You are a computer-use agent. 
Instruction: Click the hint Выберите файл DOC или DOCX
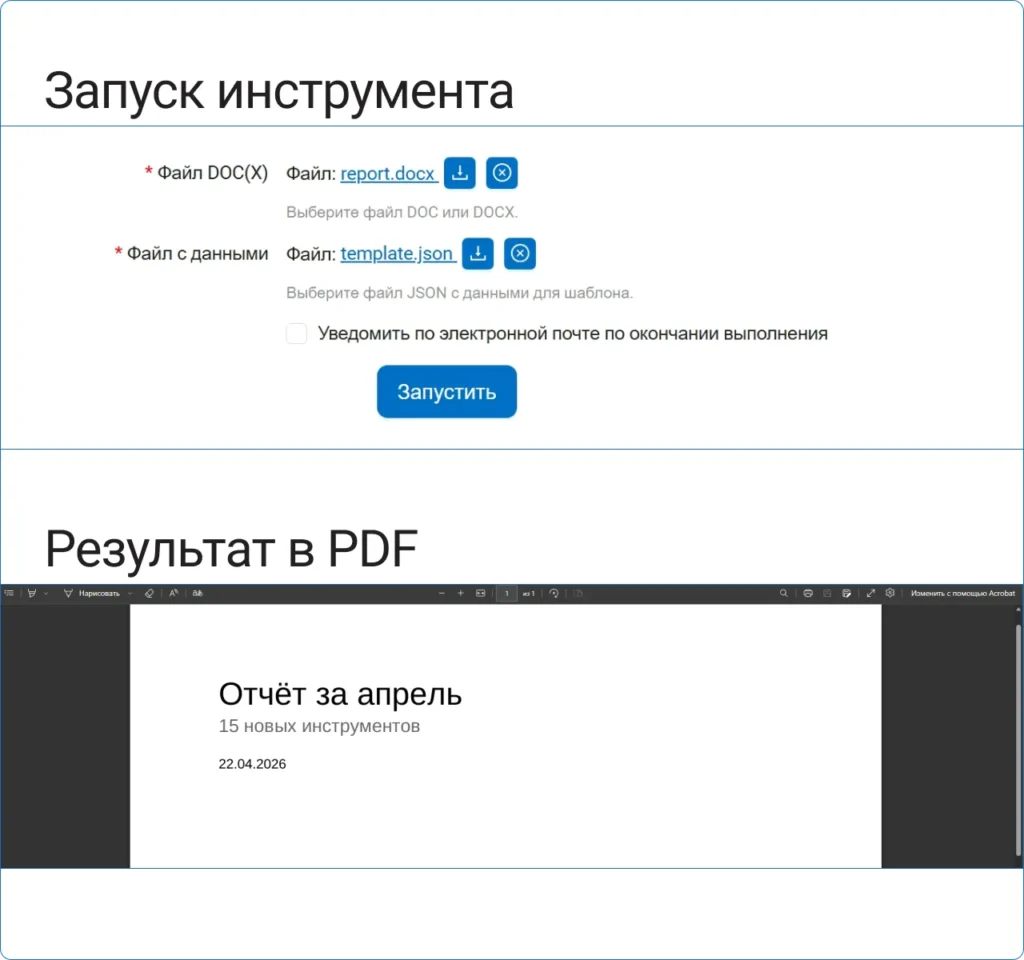tap(402, 212)
